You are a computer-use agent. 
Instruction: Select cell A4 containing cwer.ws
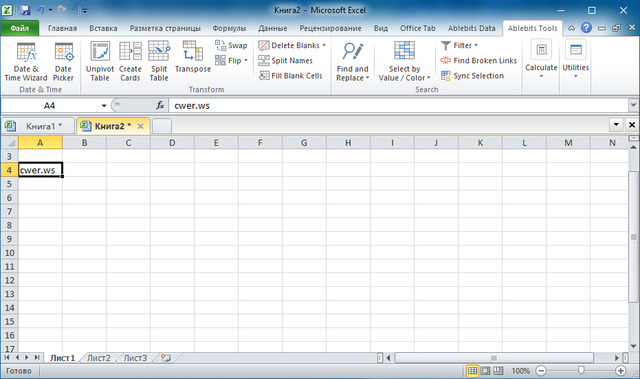(x=40, y=170)
